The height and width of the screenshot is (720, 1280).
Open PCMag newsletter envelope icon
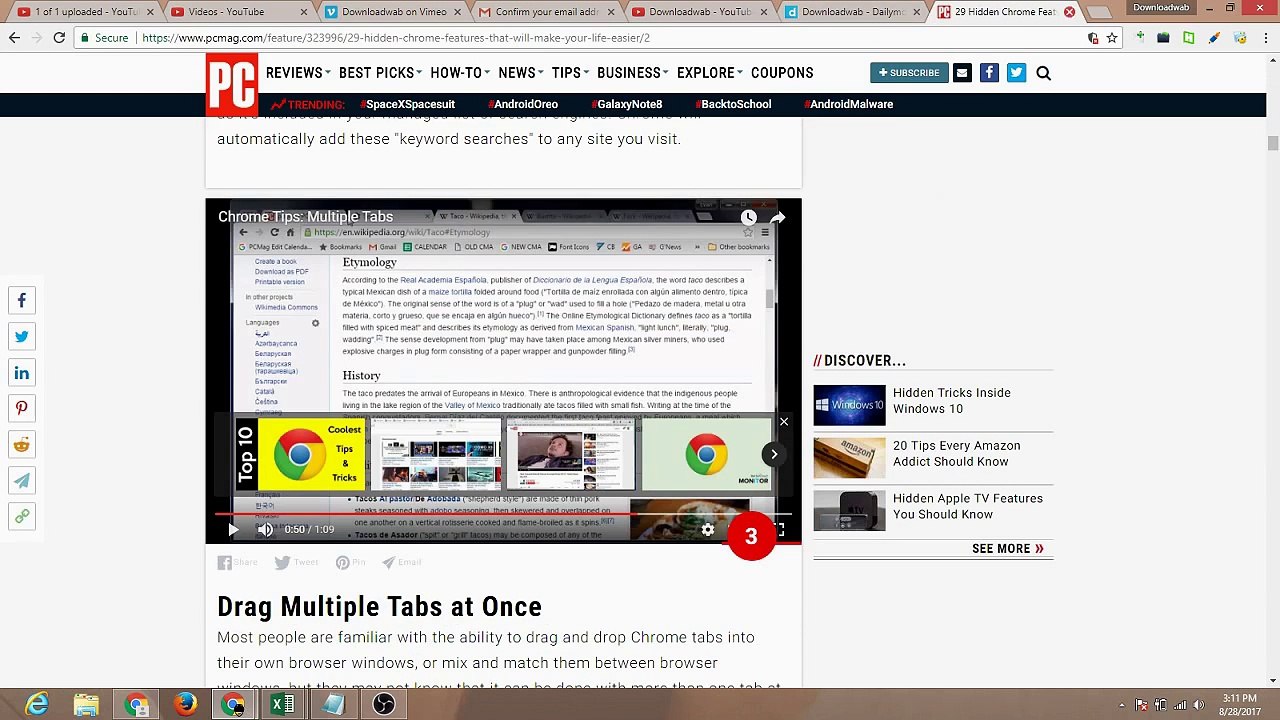[962, 73]
